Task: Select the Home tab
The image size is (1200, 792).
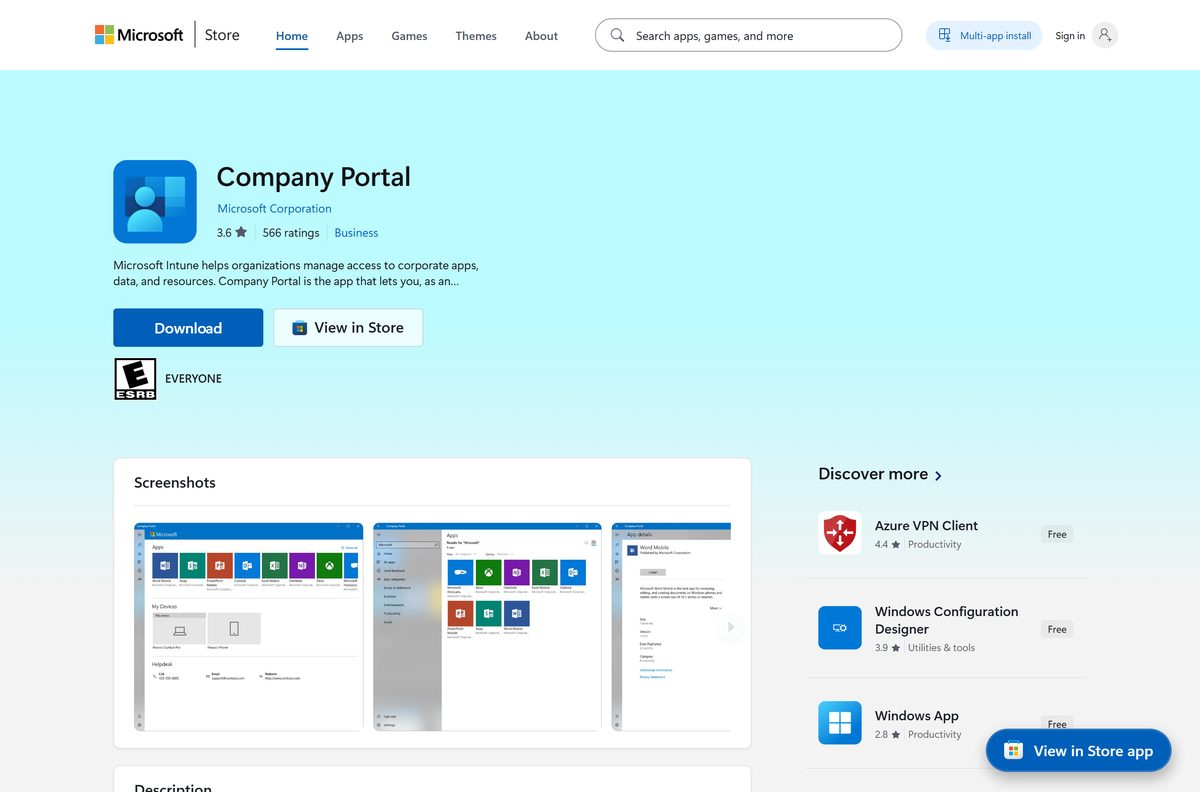Action: 292,36
